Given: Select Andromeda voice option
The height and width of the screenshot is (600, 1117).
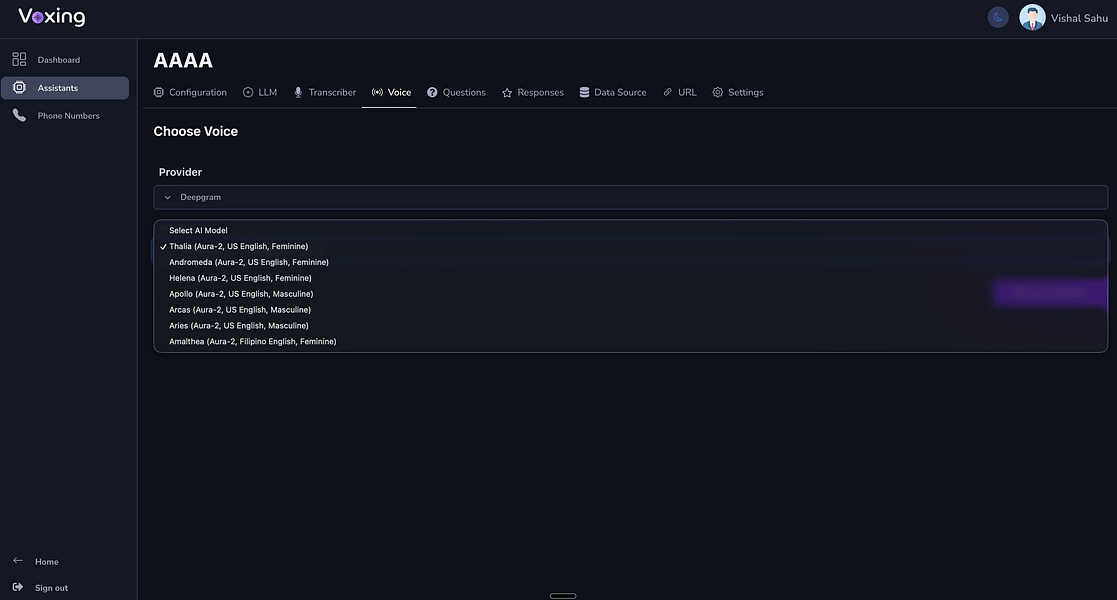Looking at the screenshot, I should 249,262.
